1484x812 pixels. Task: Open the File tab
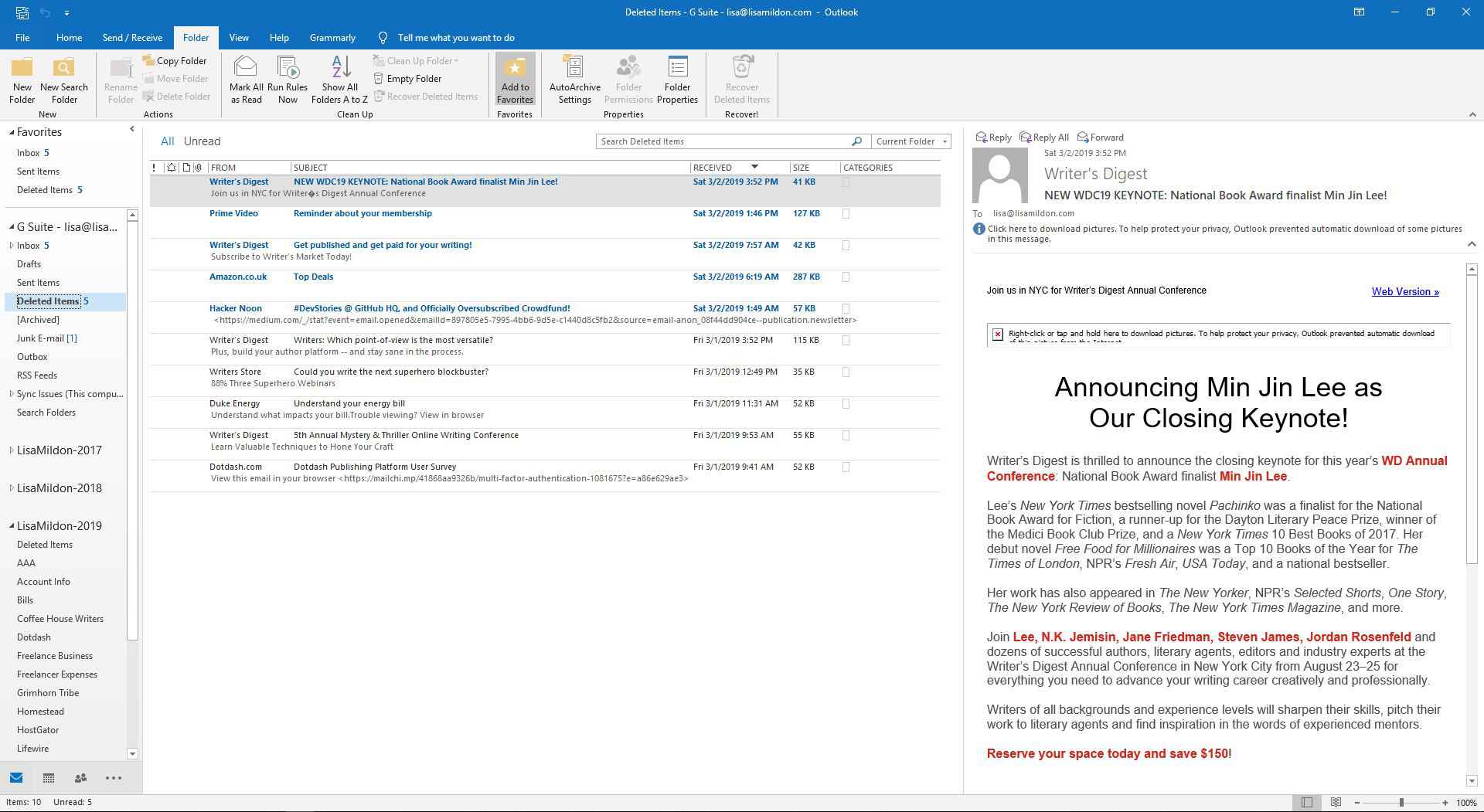22,37
